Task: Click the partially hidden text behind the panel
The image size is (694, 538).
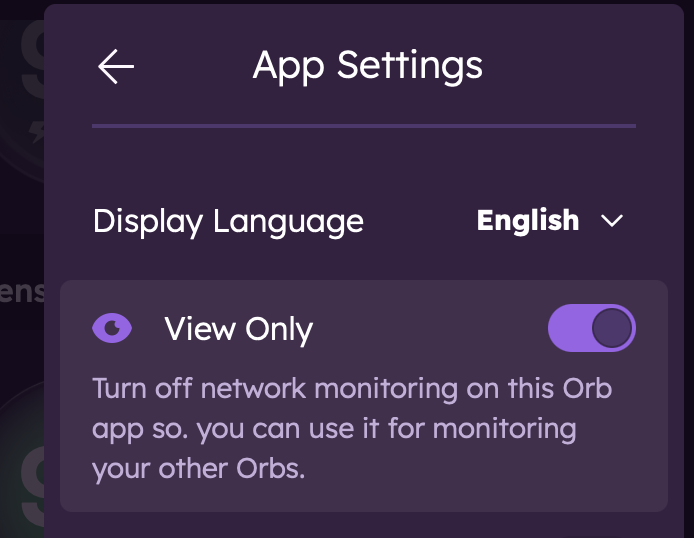Action: coord(20,291)
